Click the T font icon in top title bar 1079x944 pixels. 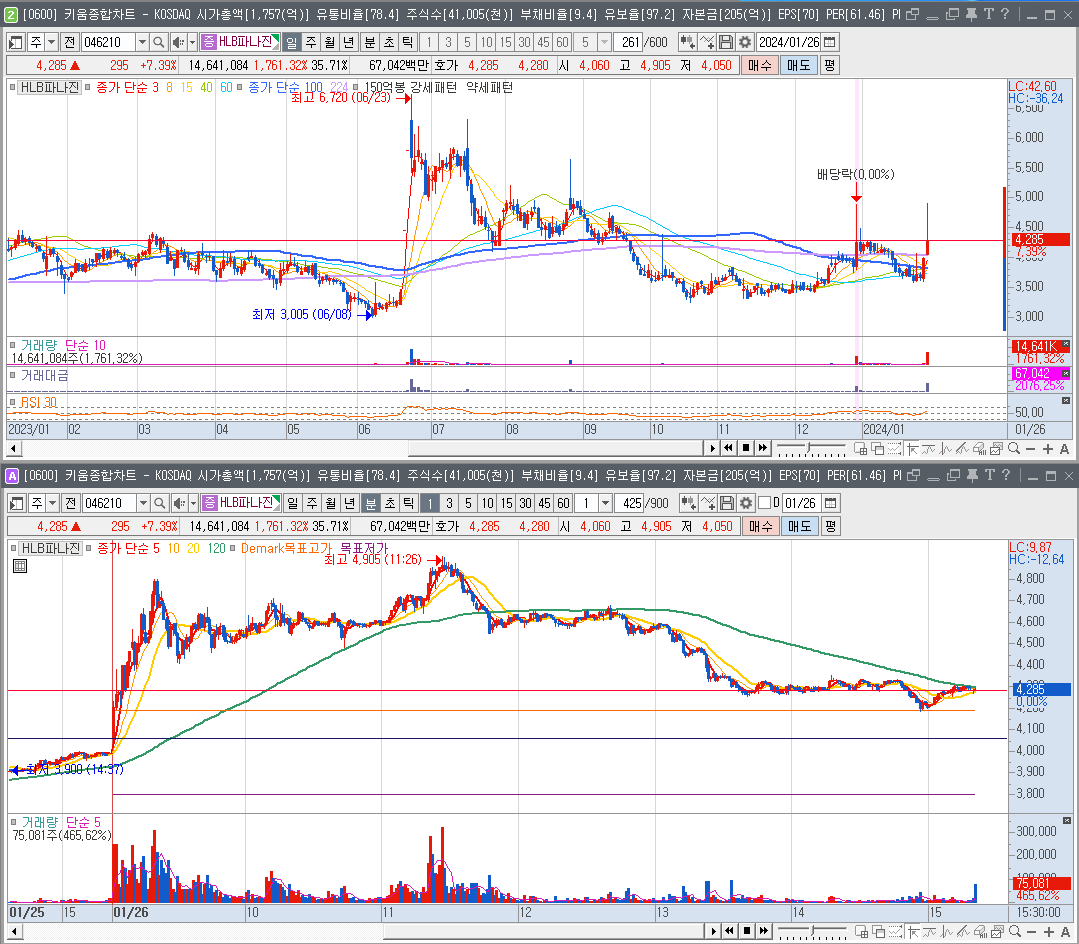pyautogui.click(x=988, y=14)
